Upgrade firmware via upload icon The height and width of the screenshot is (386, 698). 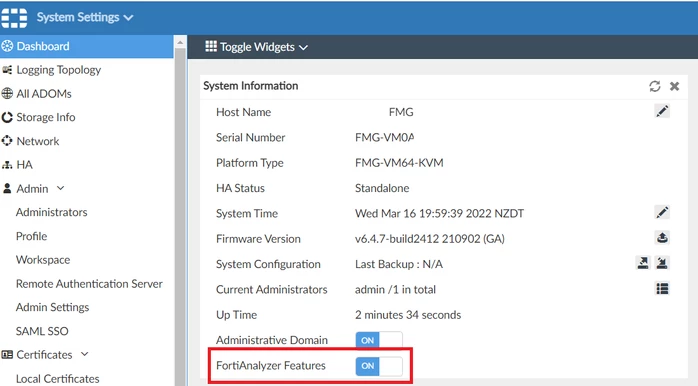662,238
